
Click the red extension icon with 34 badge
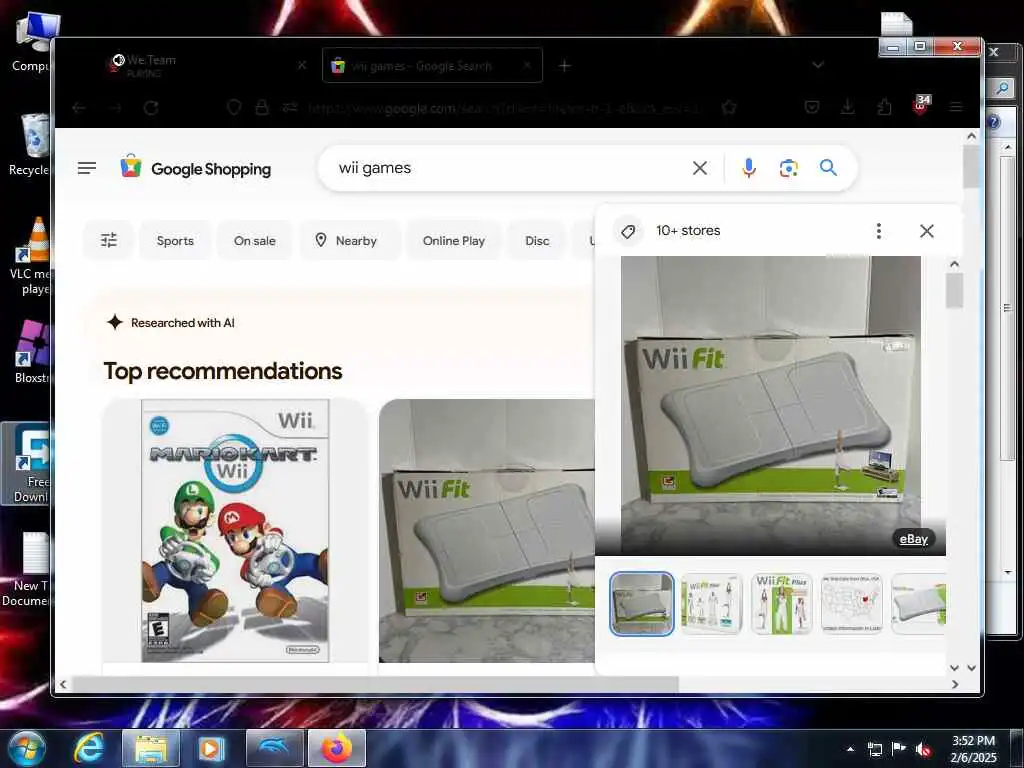point(921,106)
